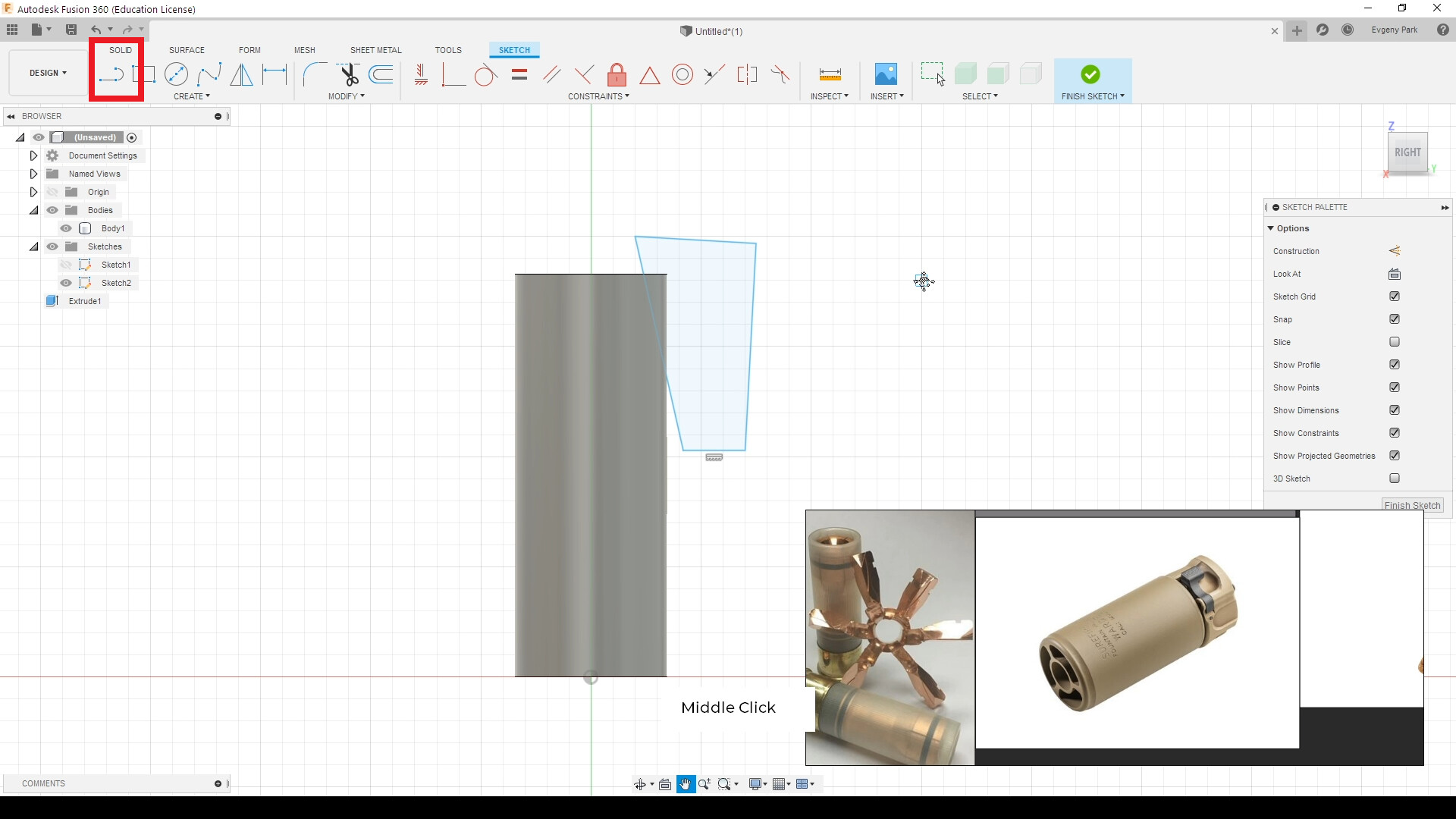1456x819 pixels.
Task: Choose the Trim scissors tool
Action: pyautogui.click(x=349, y=74)
